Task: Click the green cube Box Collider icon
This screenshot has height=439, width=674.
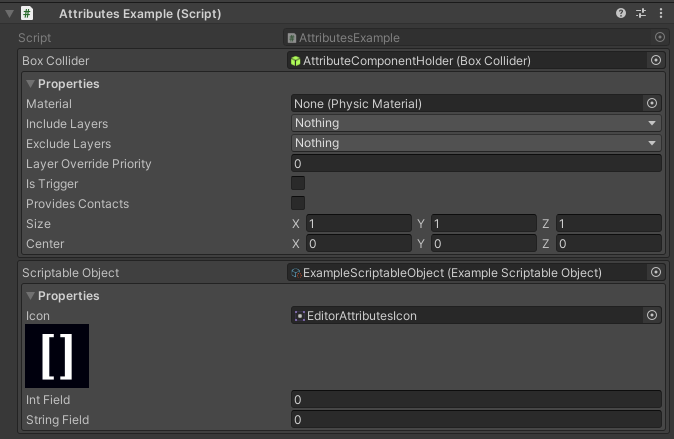Action: point(295,61)
